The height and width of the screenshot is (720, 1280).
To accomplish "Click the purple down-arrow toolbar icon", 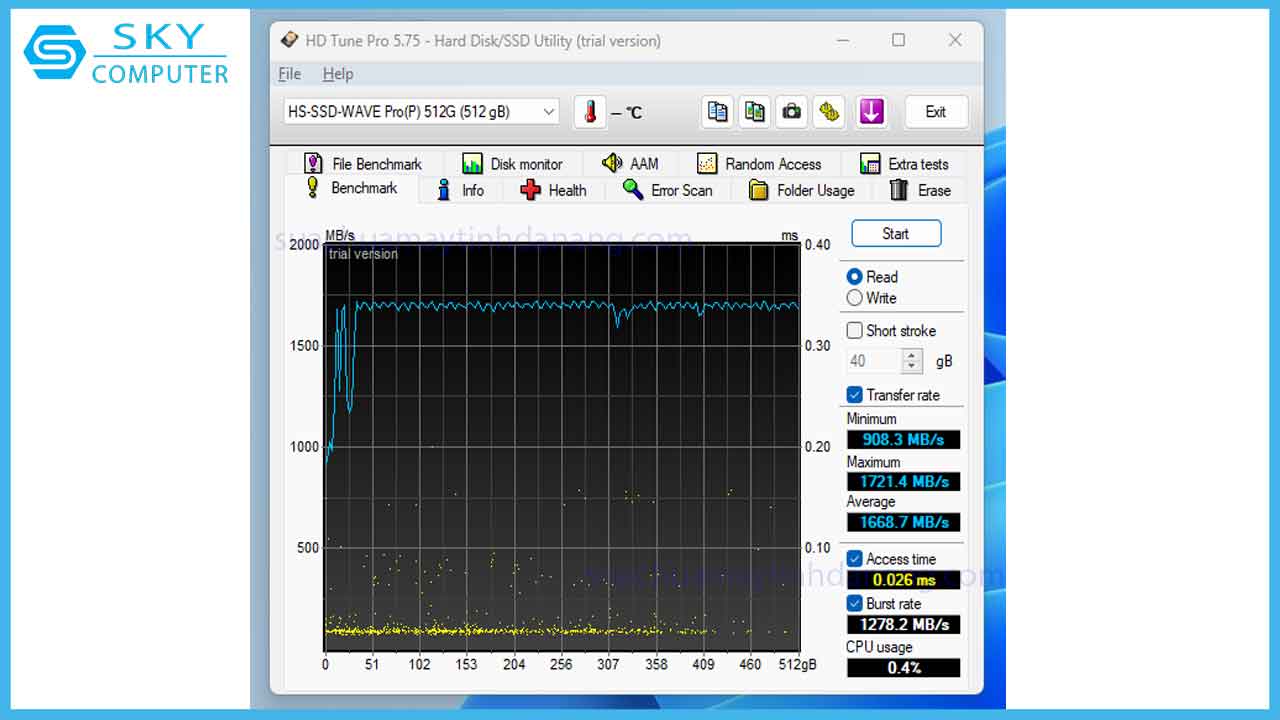I will (x=871, y=112).
